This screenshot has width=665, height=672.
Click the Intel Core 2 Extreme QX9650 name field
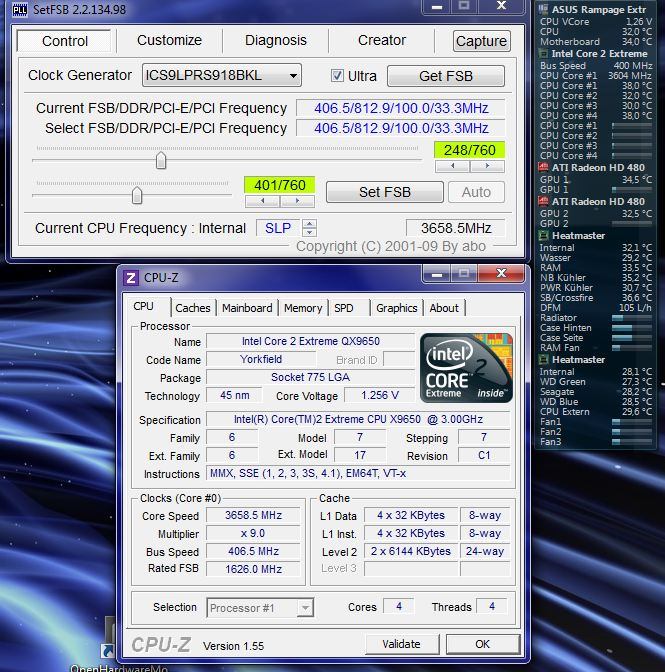311,341
